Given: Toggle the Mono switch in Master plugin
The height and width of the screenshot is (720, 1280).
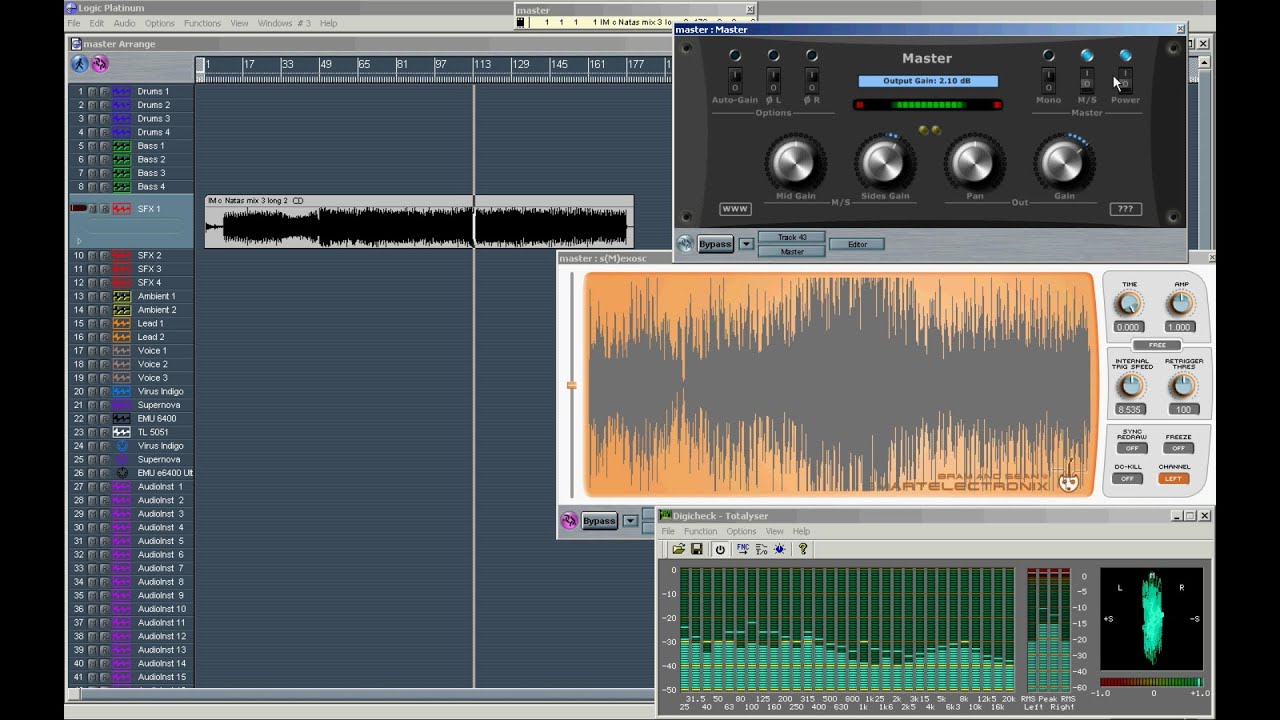Looking at the screenshot, I should [1048, 79].
